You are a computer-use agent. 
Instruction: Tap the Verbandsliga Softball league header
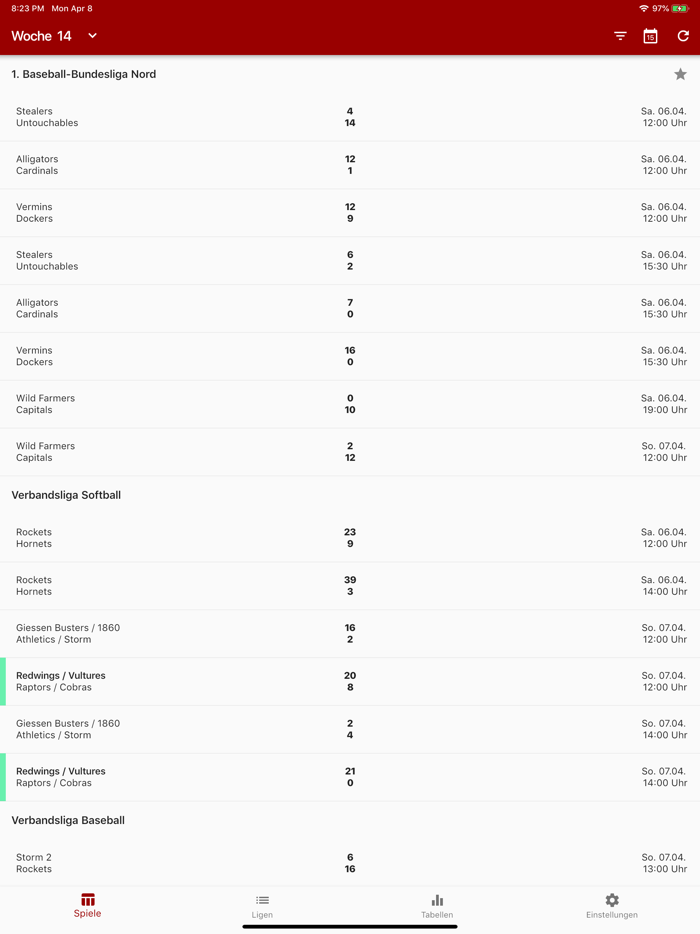[66, 495]
